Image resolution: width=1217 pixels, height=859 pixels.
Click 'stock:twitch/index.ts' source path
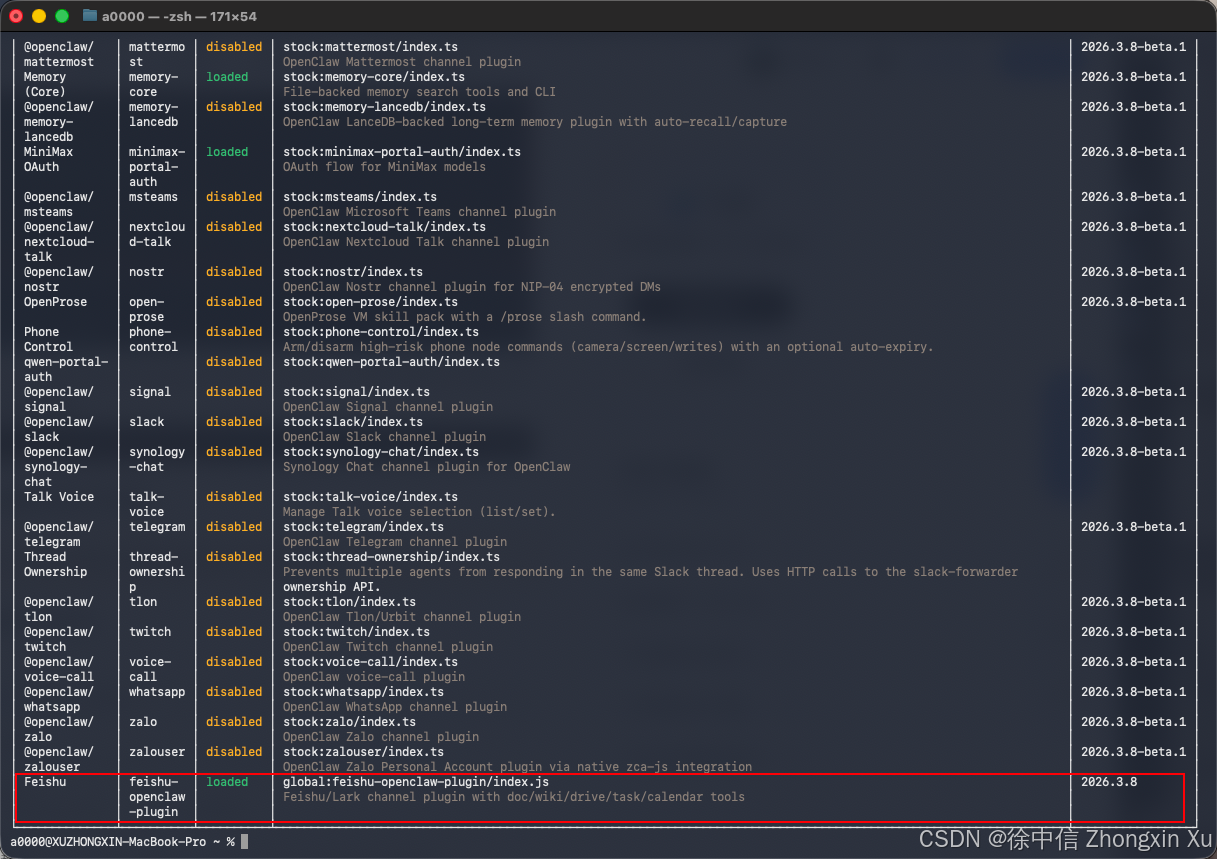356,632
